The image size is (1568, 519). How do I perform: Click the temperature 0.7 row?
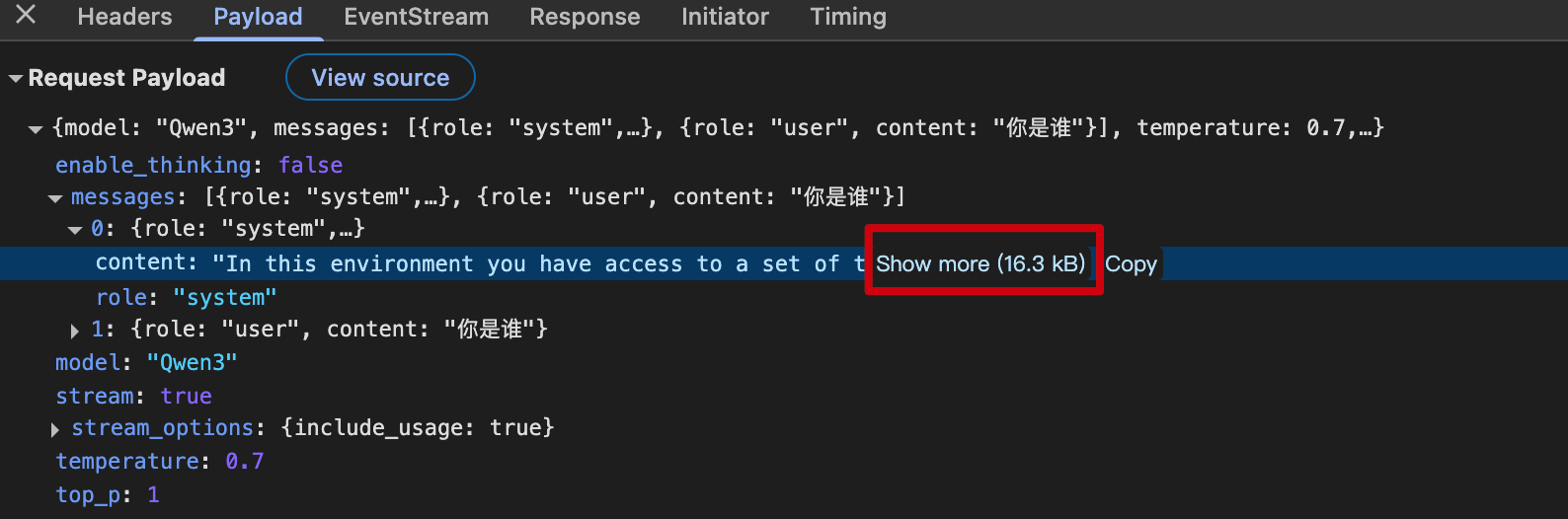click(159, 461)
